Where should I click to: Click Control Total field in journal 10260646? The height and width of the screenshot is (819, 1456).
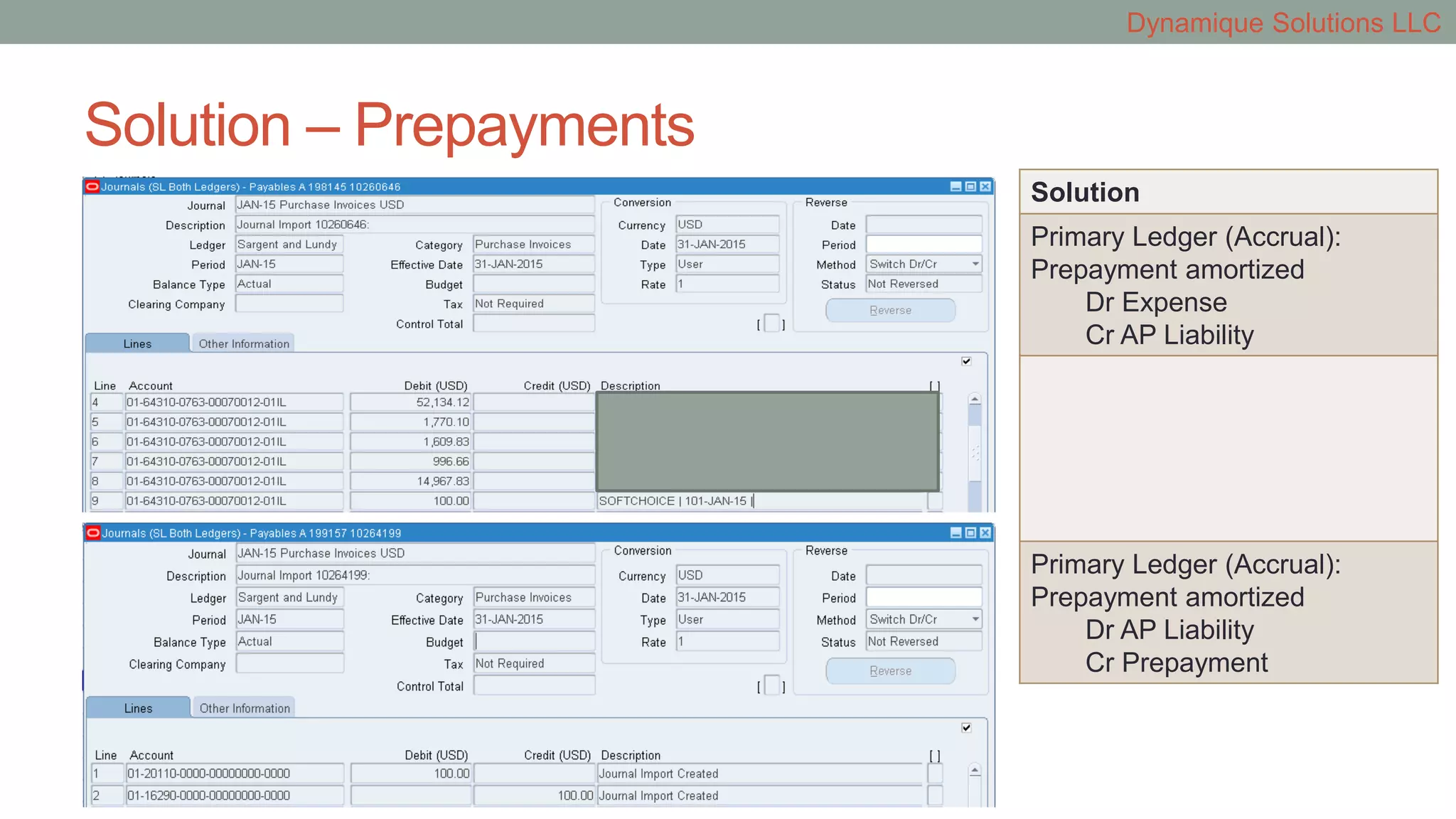coord(534,324)
